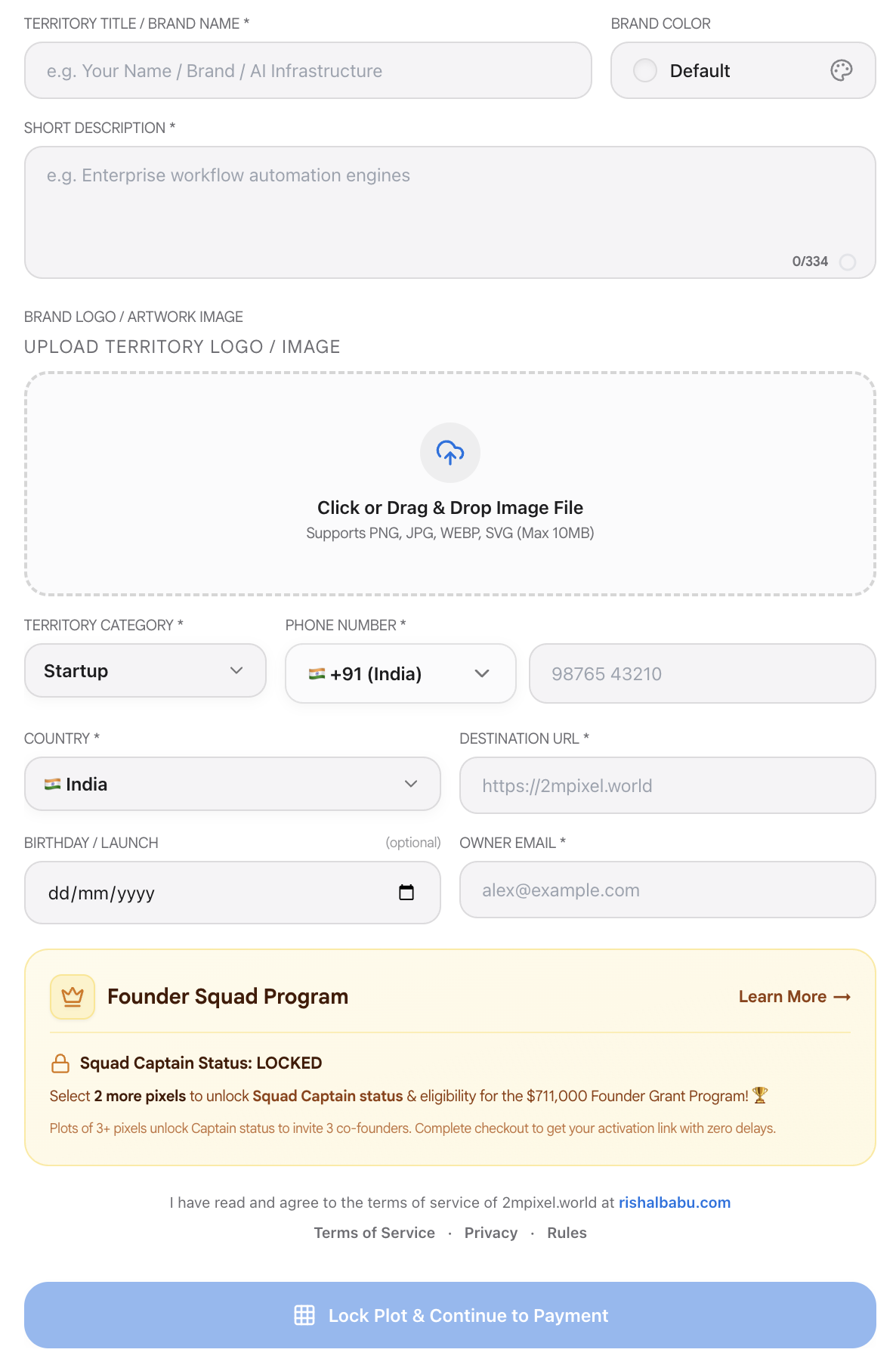Click the Owner Email input field

click(x=668, y=890)
